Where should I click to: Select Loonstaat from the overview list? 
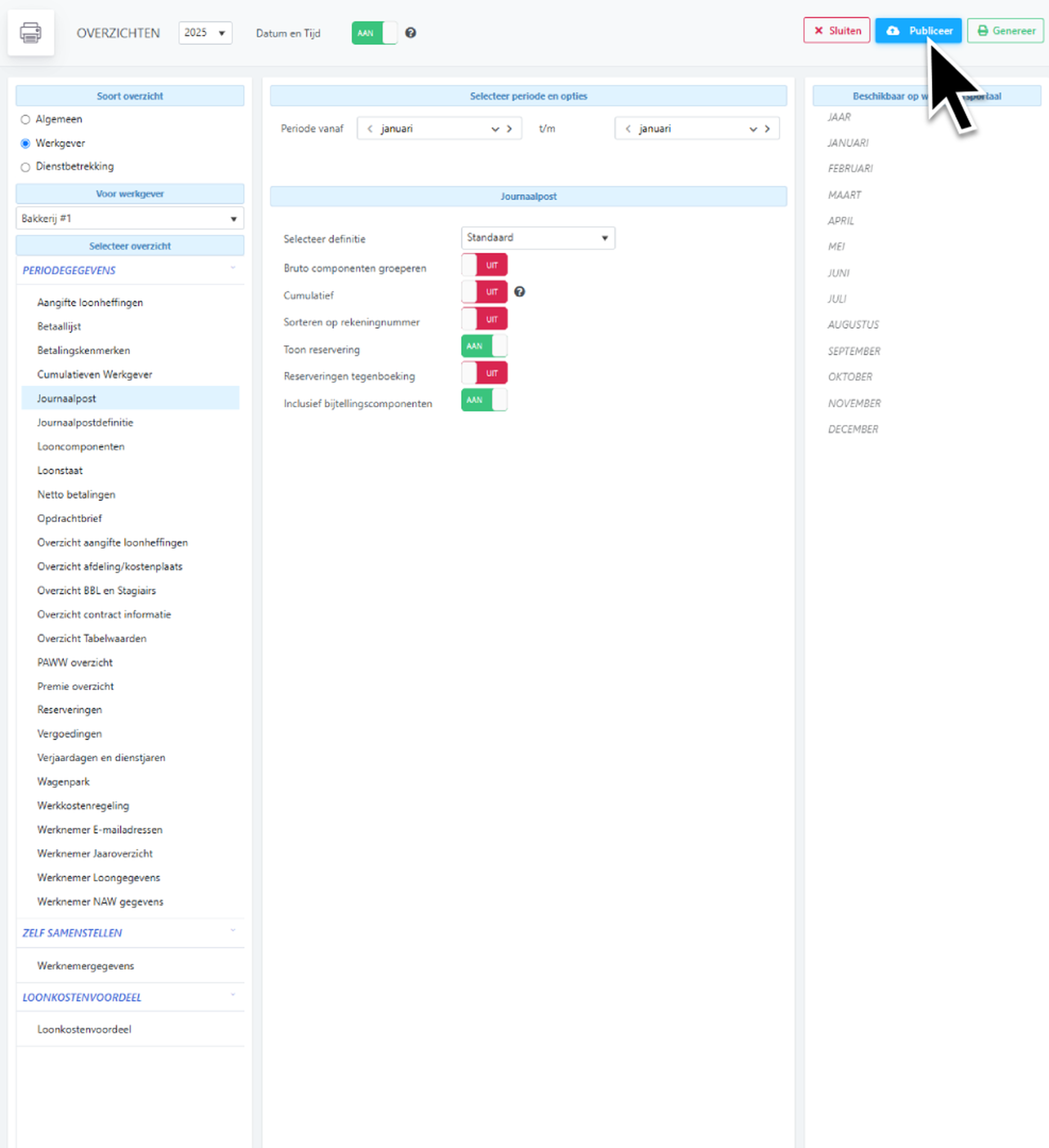[60, 470]
